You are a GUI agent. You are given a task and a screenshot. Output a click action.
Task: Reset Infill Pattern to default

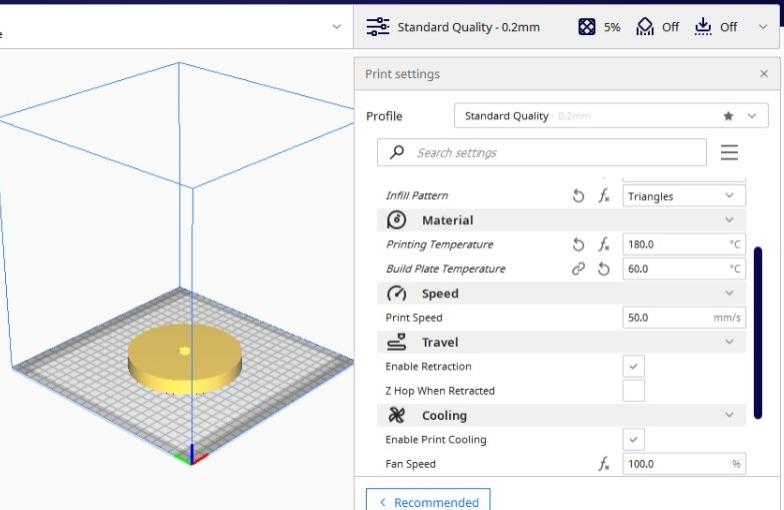pyautogui.click(x=578, y=196)
